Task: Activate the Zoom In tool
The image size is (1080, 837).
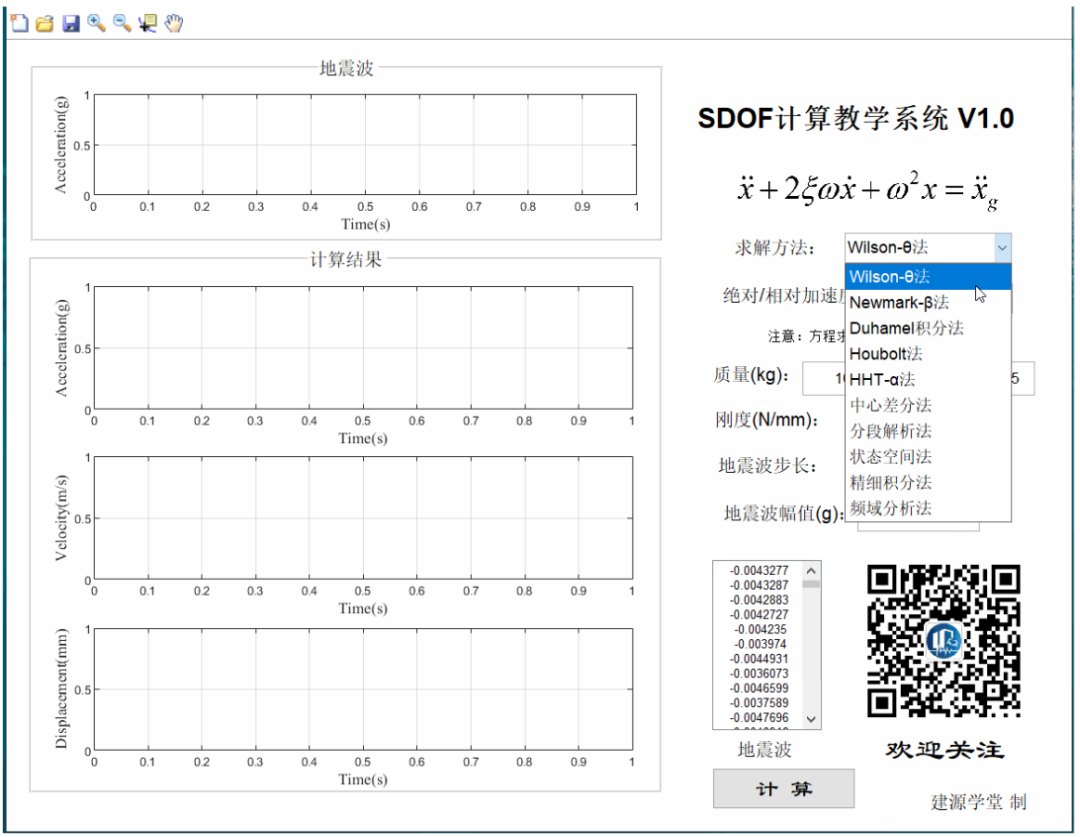Action: pyautogui.click(x=96, y=23)
